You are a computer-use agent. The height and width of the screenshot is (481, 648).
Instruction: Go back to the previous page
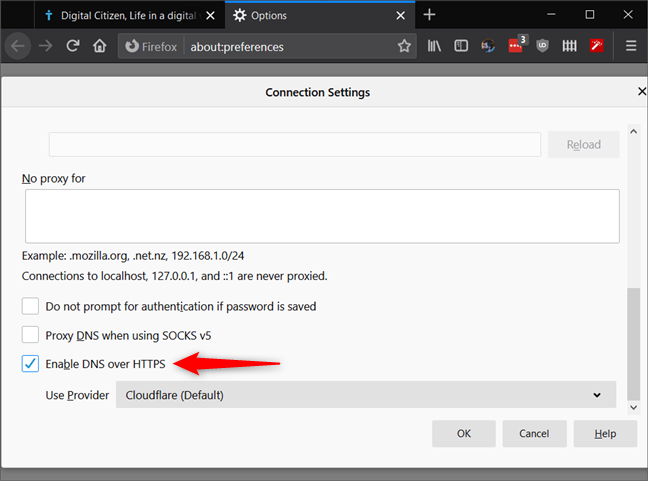18,46
